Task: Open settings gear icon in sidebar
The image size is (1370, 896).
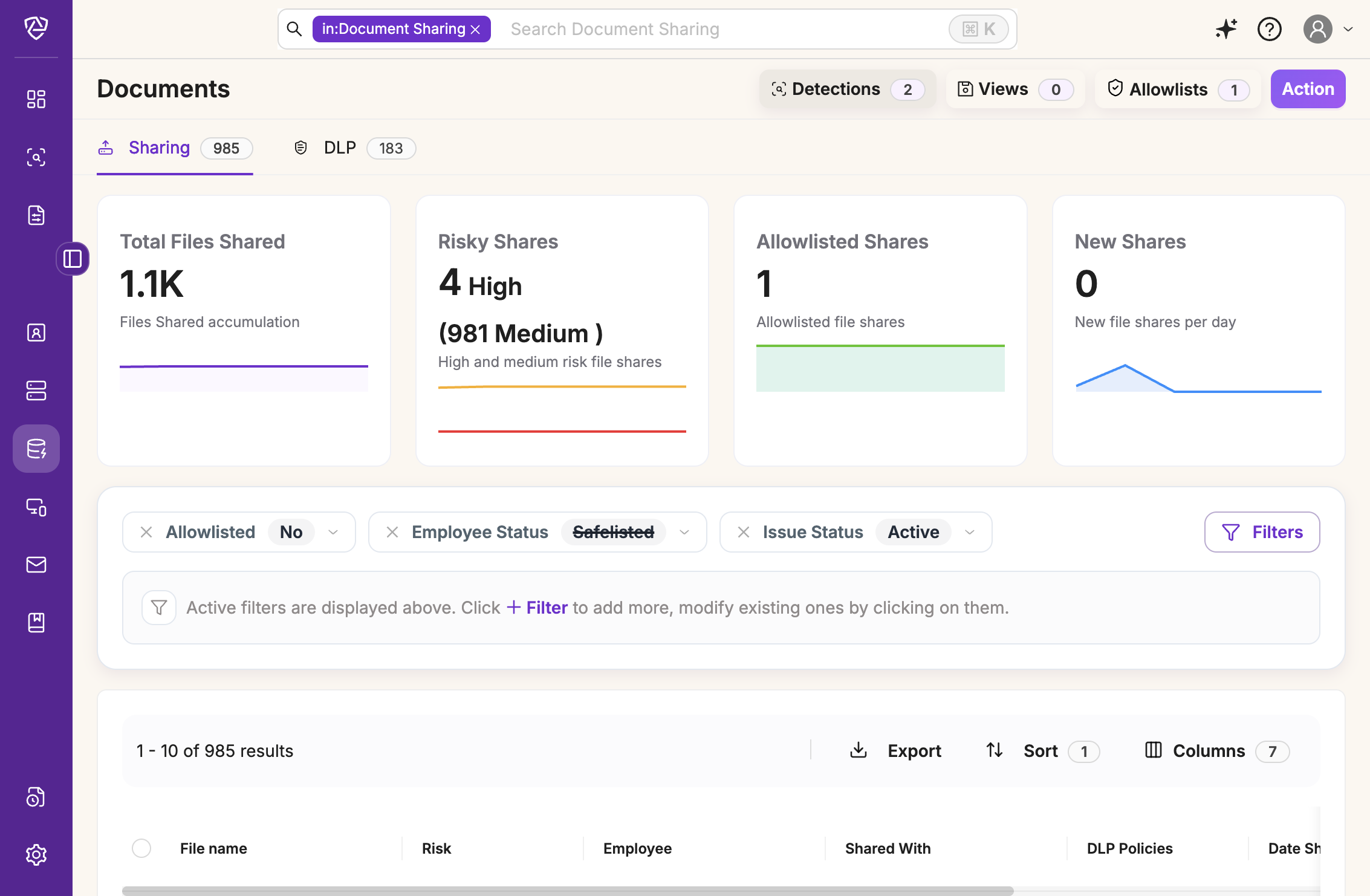Action: (36, 854)
